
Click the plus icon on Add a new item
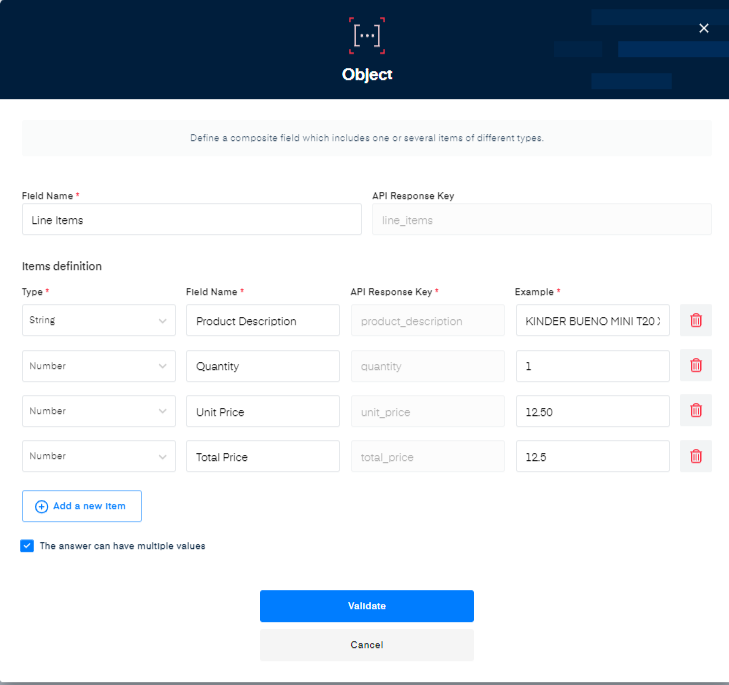click(42, 507)
